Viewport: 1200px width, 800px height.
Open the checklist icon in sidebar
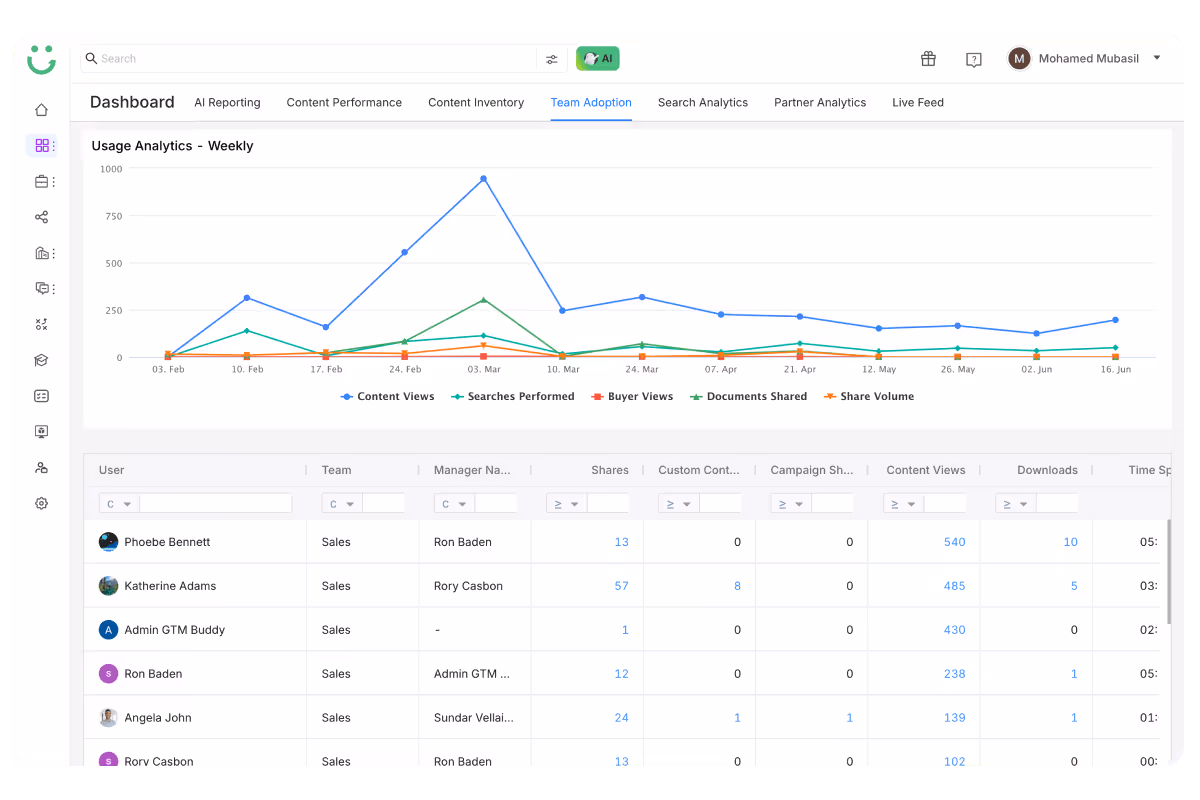pyautogui.click(x=41, y=396)
